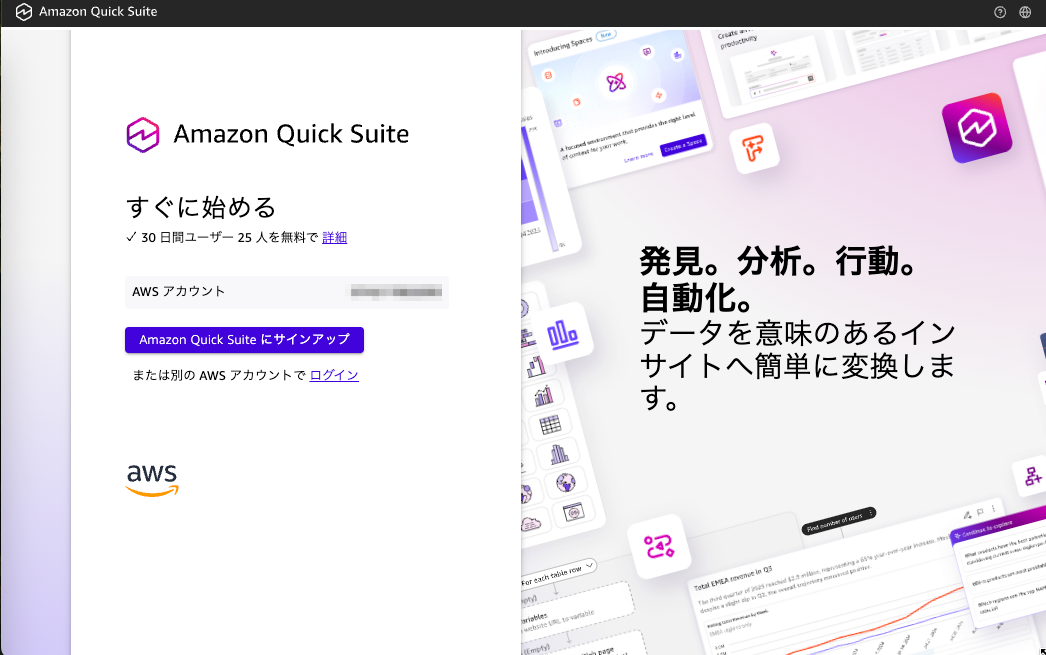Image resolution: width=1046 pixels, height=655 pixels.
Task: Open the globe language selector
Action: click(x=1025, y=13)
